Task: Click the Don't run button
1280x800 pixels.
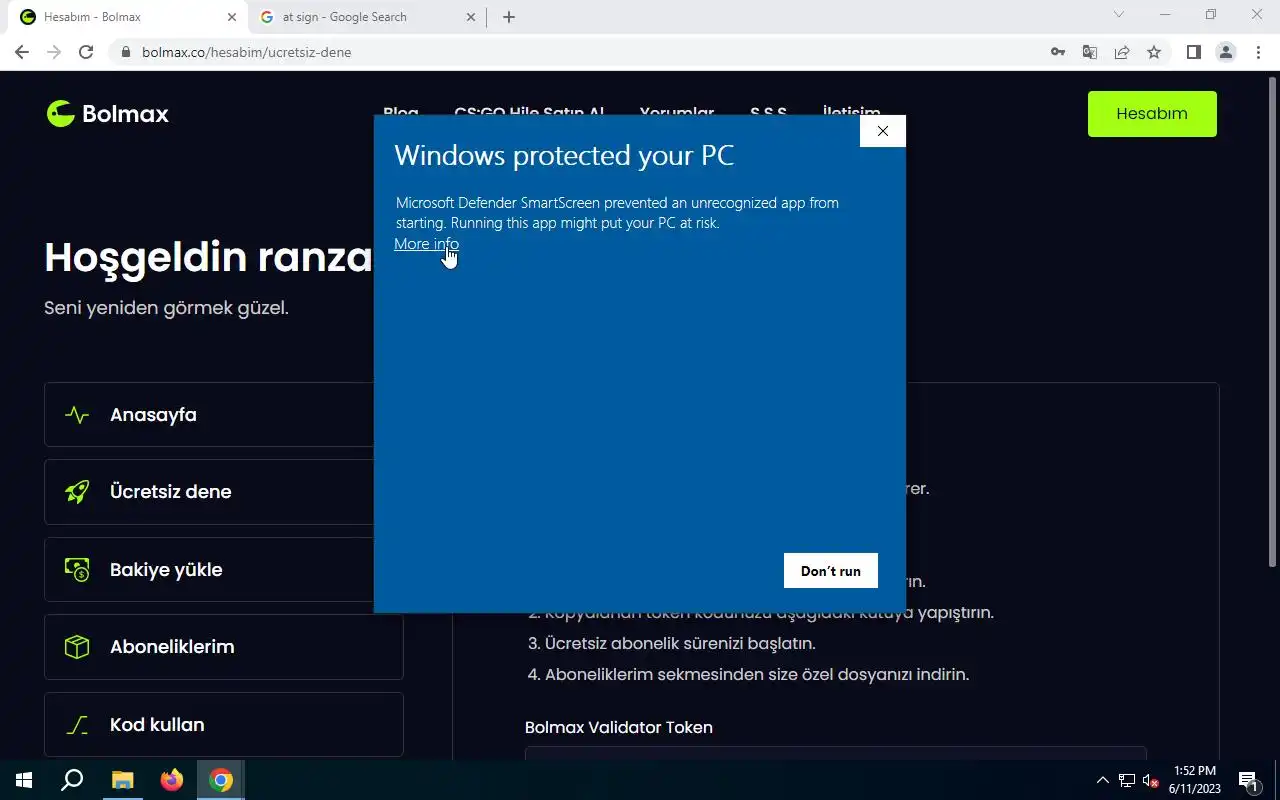Action: coord(830,571)
